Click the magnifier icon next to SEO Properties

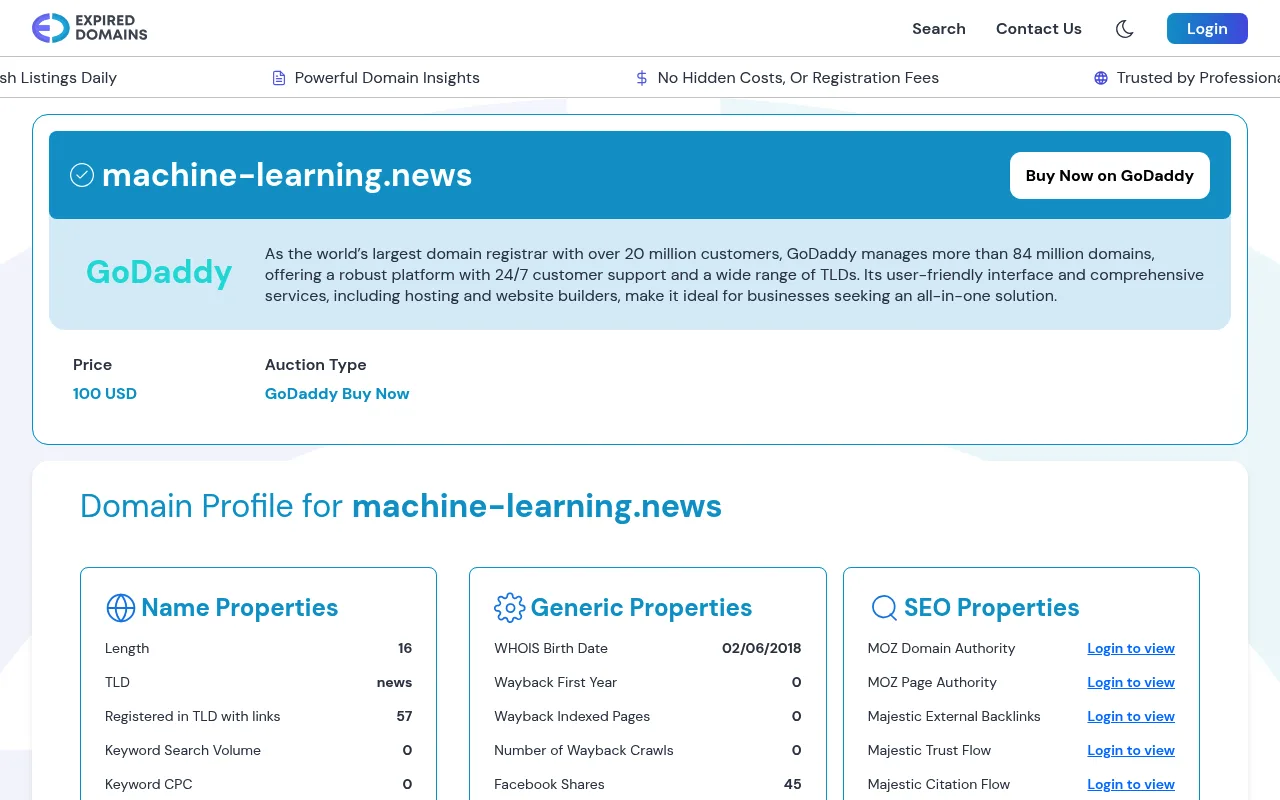884,608
